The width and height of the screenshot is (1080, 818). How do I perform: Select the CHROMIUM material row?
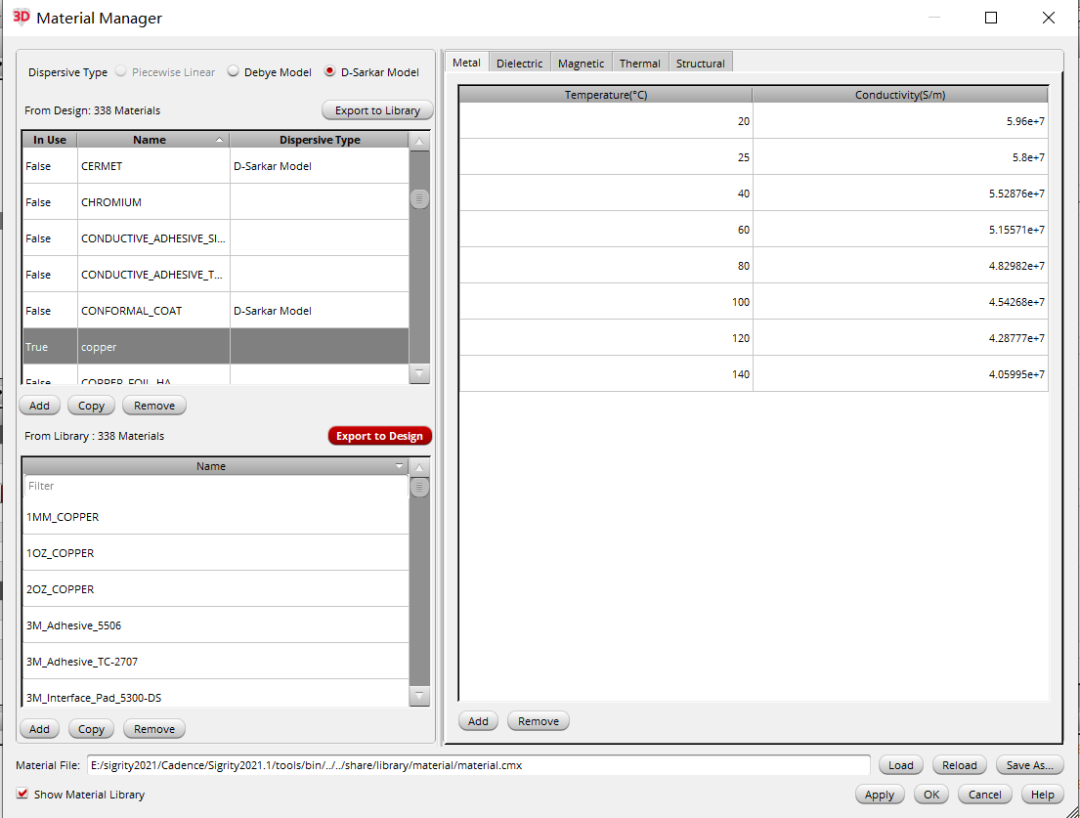[216, 202]
